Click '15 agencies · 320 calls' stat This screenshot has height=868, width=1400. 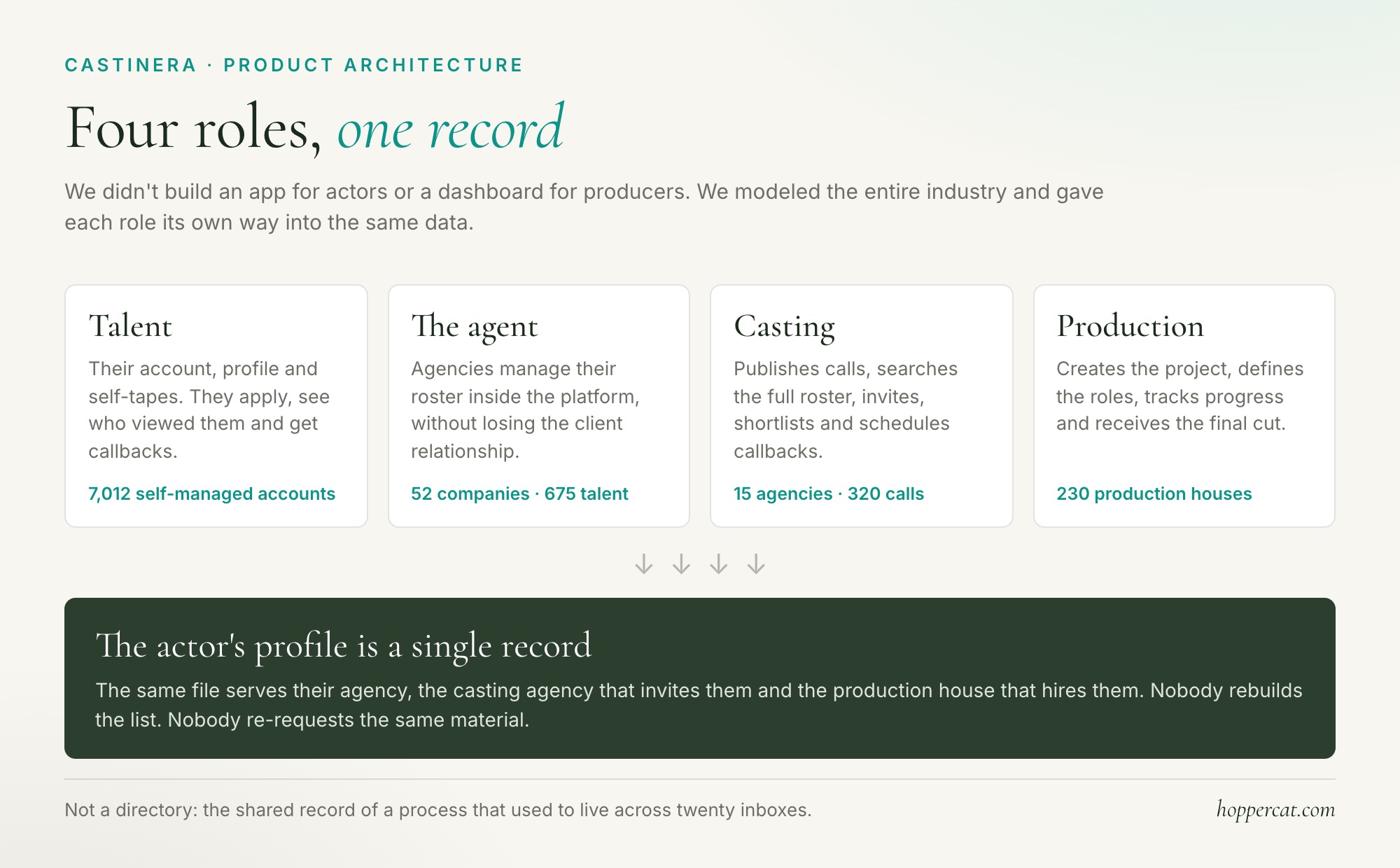pyautogui.click(x=829, y=493)
